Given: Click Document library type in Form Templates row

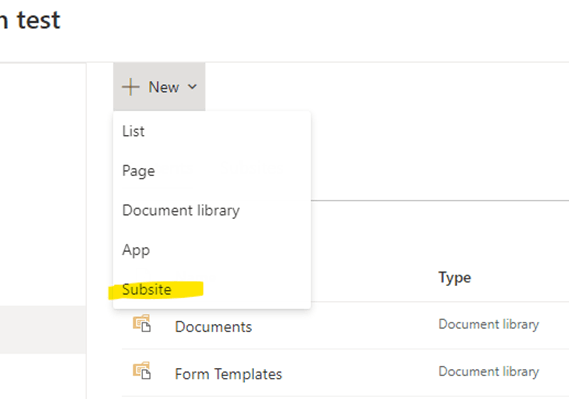Looking at the screenshot, I should coord(488,371).
